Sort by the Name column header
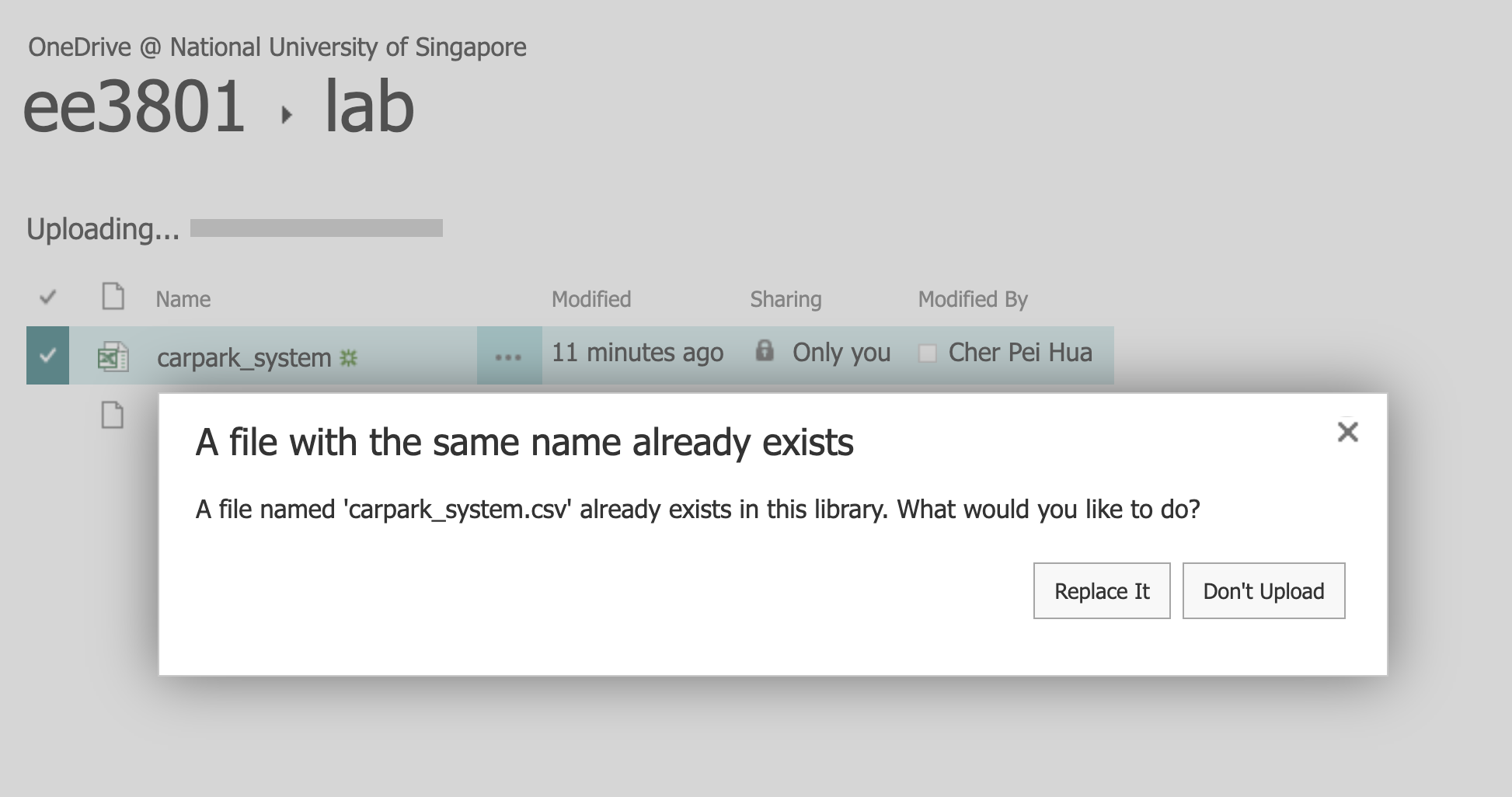 (x=183, y=299)
